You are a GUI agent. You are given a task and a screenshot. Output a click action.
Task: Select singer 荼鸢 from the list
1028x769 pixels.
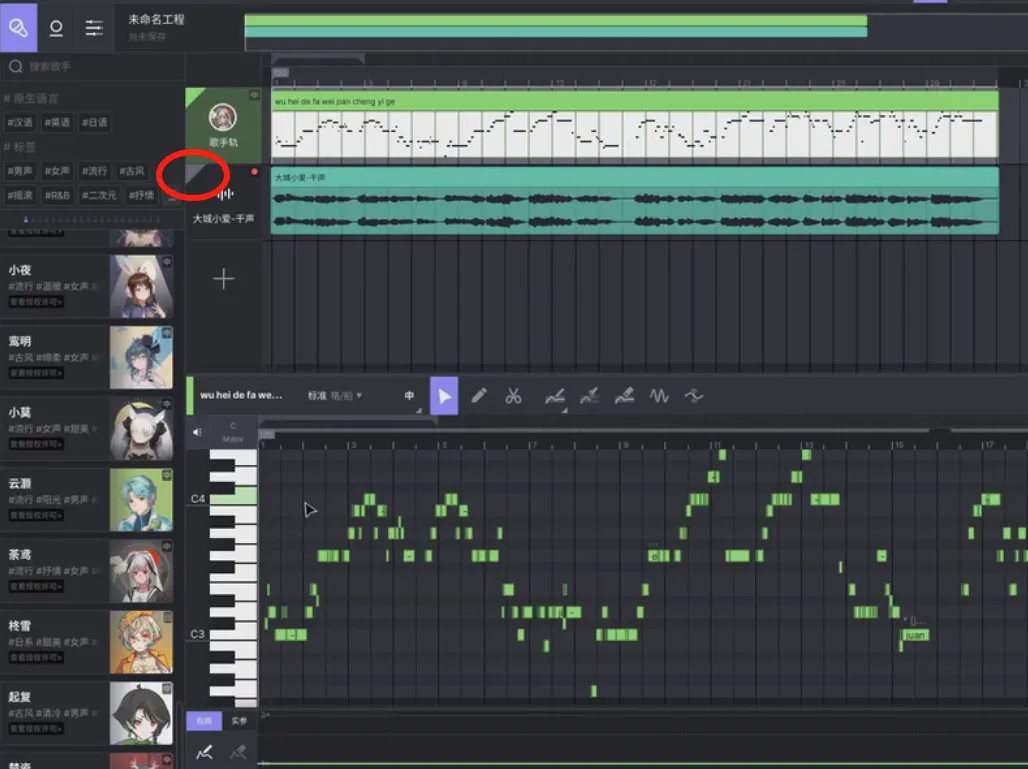pyautogui.click(x=88, y=572)
